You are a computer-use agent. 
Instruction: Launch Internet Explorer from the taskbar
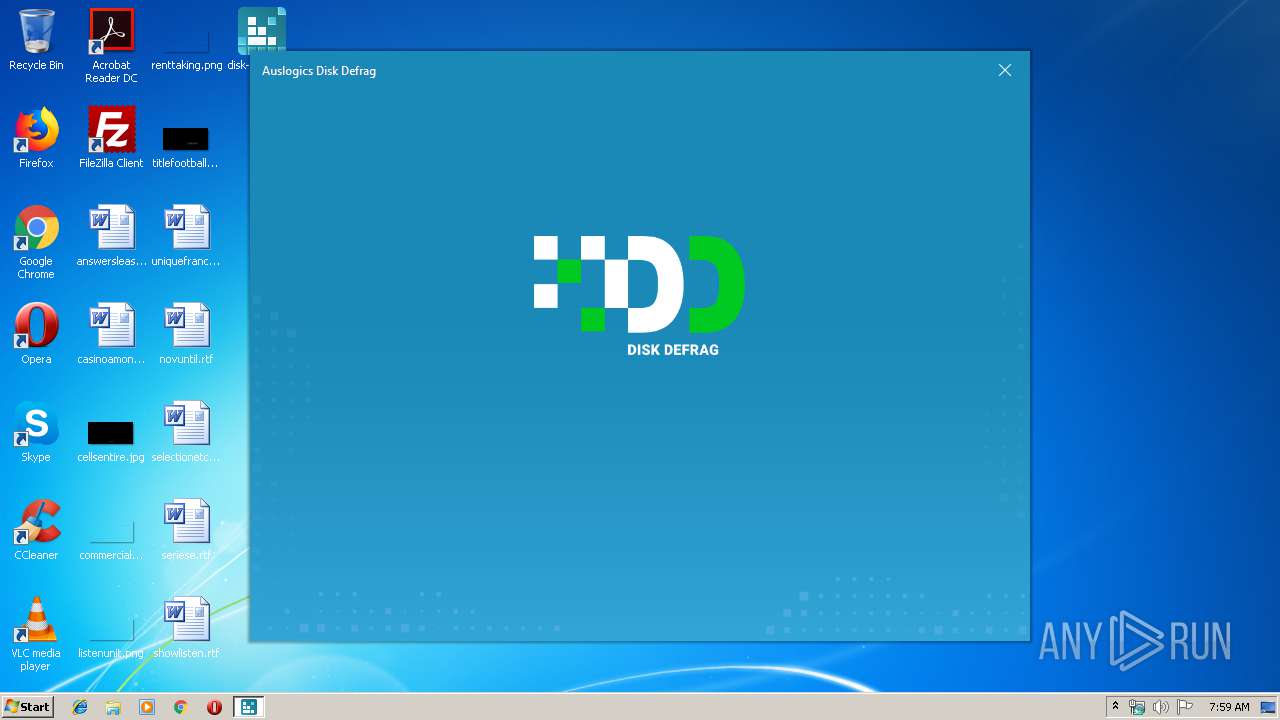80,707
